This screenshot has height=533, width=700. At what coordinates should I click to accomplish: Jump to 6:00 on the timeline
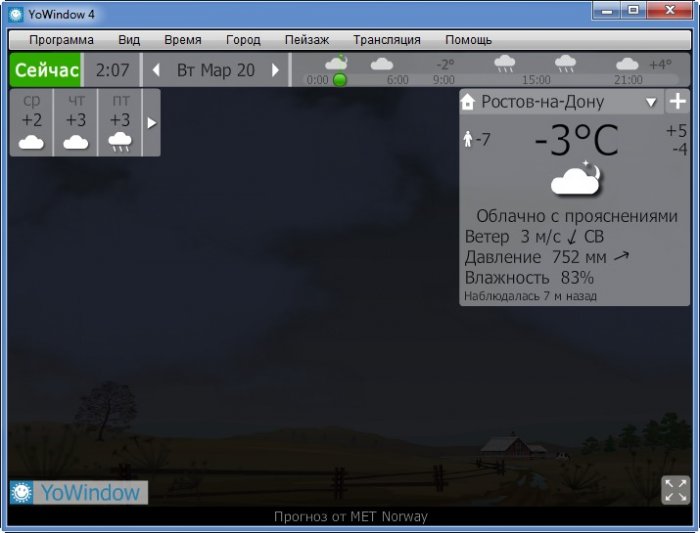pos(397,80)
